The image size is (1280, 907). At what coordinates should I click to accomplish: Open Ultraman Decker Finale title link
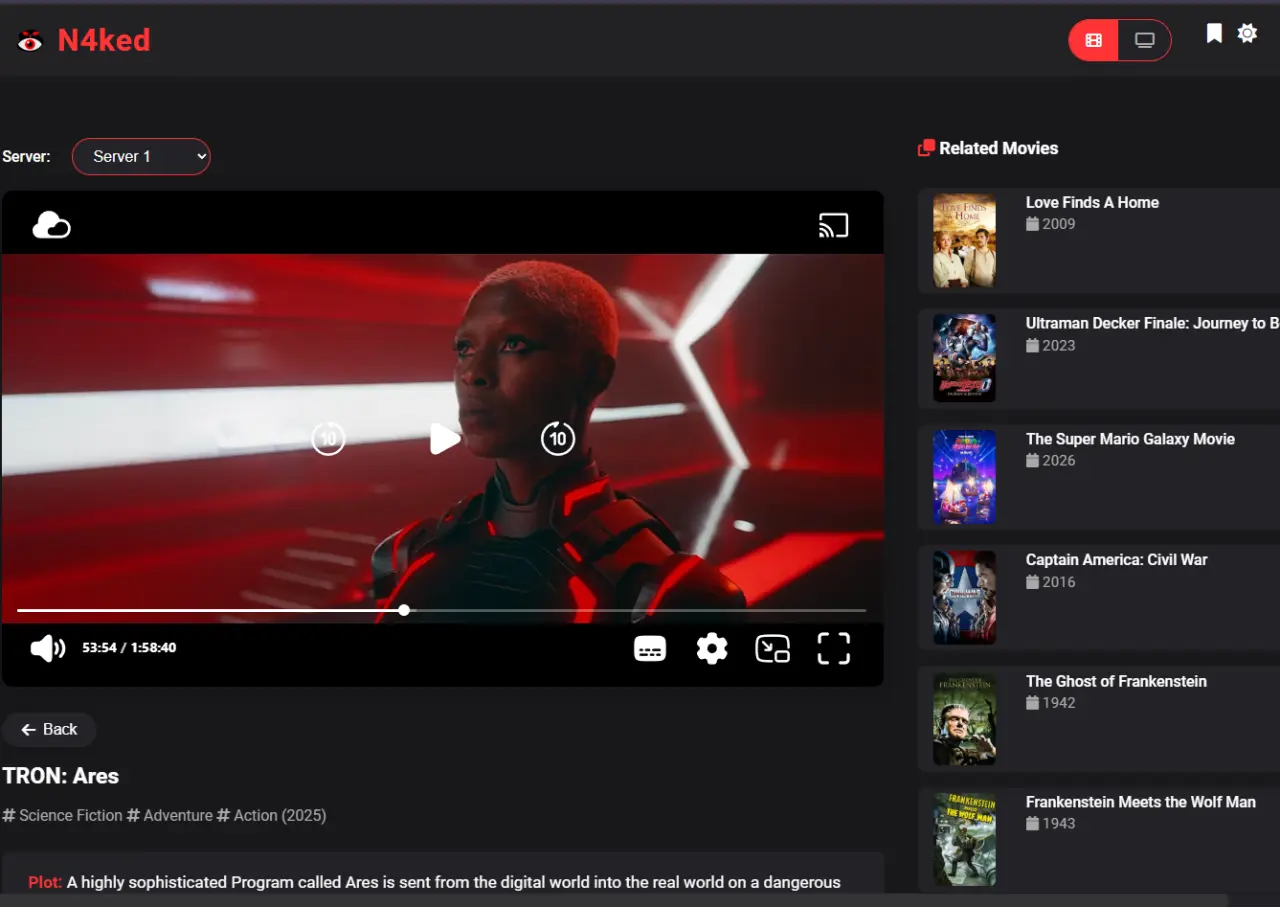pyautogui.click(x=1152, y=323)
